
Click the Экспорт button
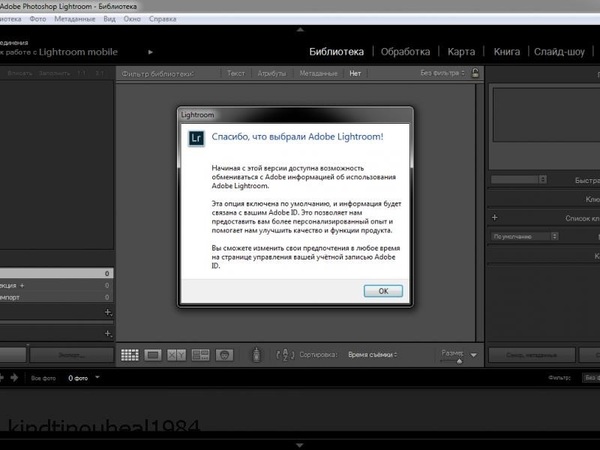72,355
